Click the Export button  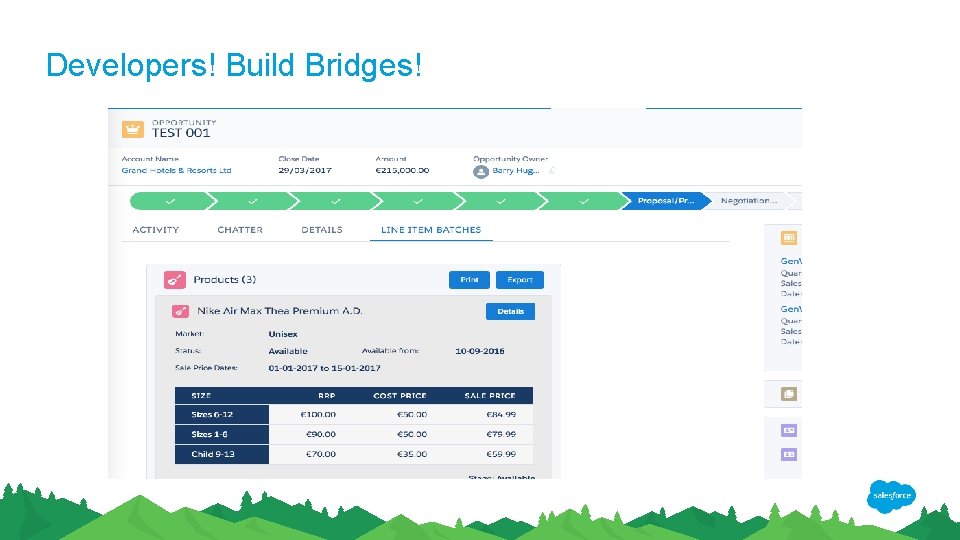point(520,280)
